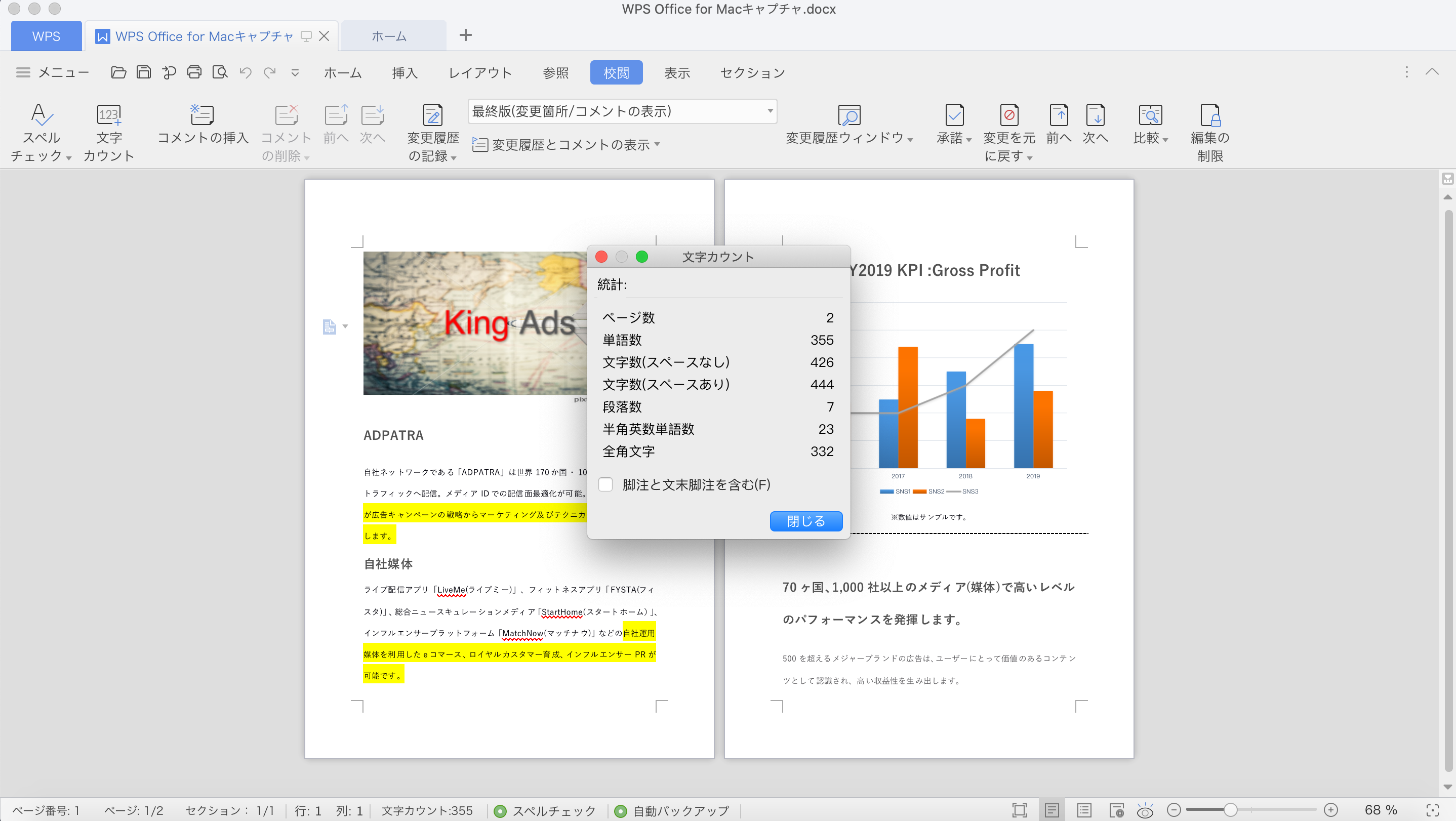Add a new tab with plus button
The width and height of the screenshot is (1456, 821).
point(466,35)
